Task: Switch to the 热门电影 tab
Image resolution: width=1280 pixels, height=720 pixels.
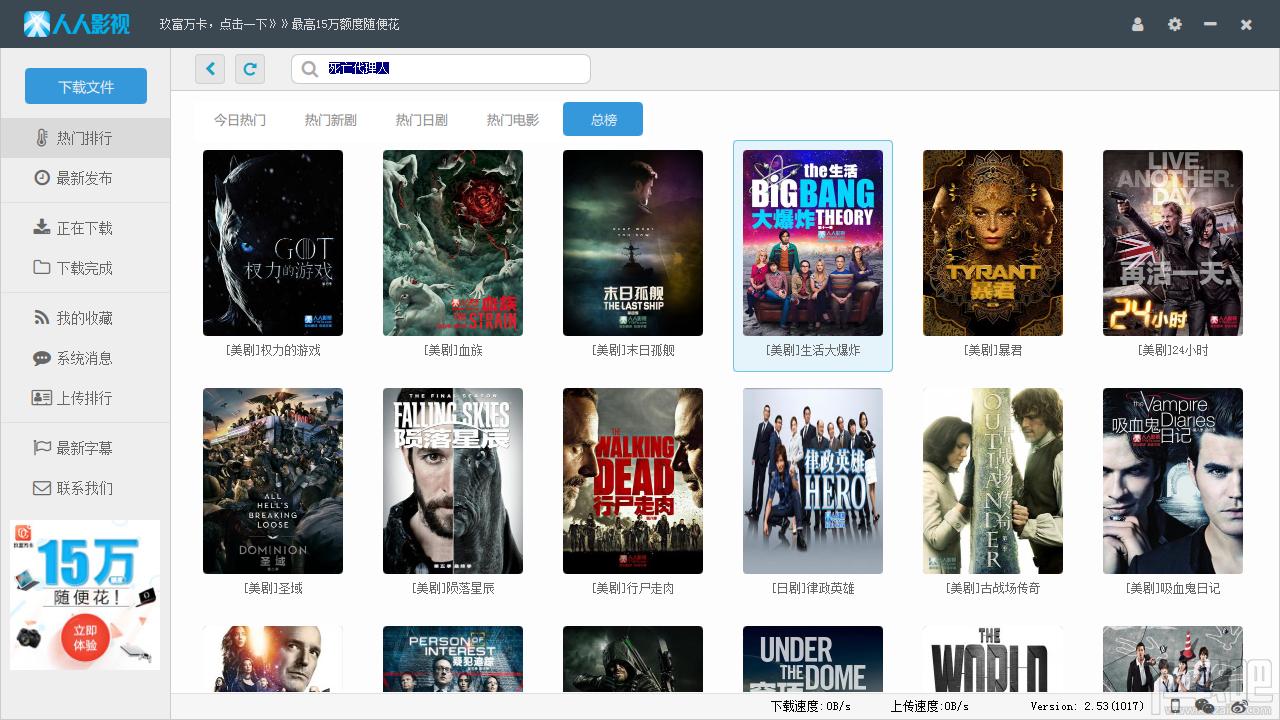Action: coord(513,120)
